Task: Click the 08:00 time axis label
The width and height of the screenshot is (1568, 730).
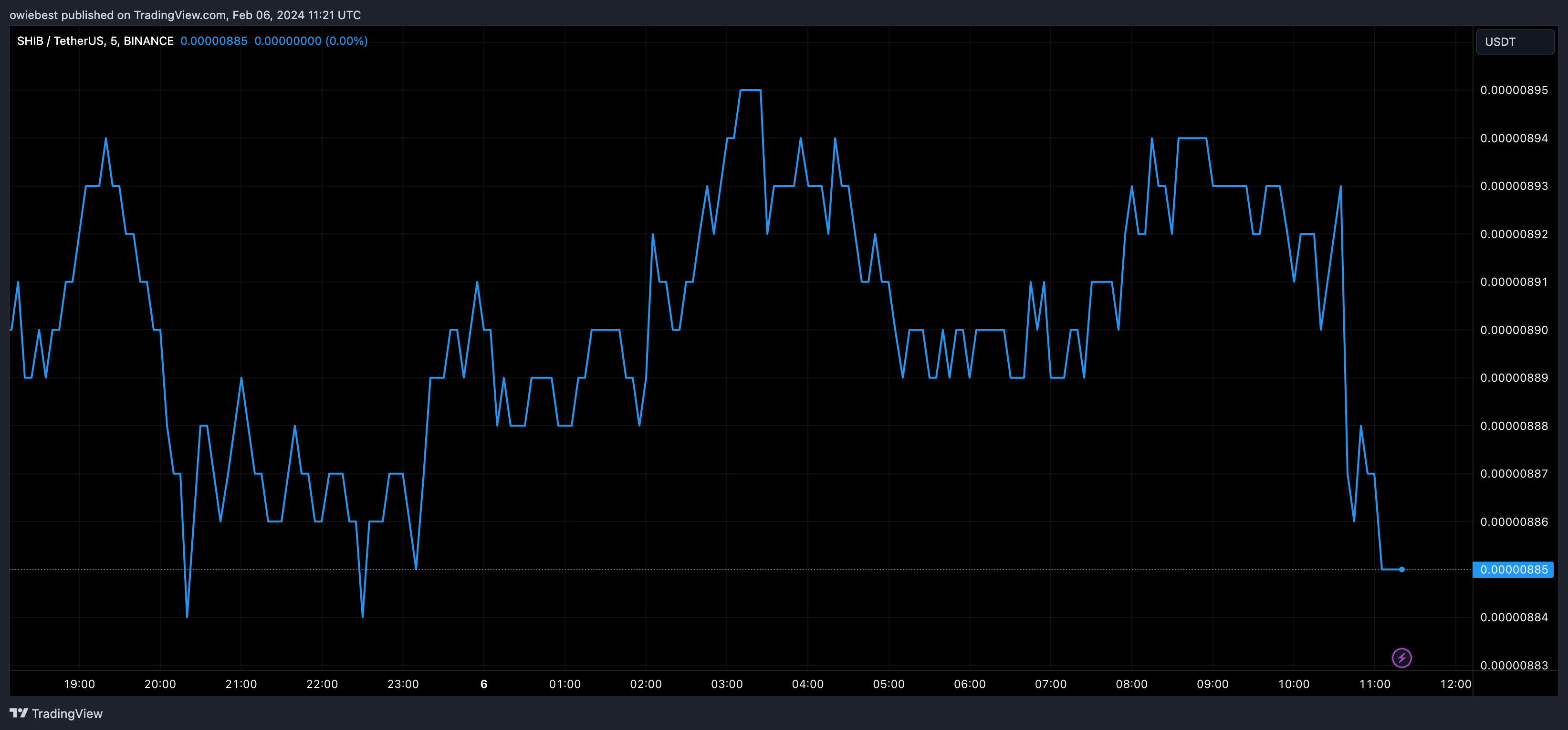Action: click(1131, 684)
